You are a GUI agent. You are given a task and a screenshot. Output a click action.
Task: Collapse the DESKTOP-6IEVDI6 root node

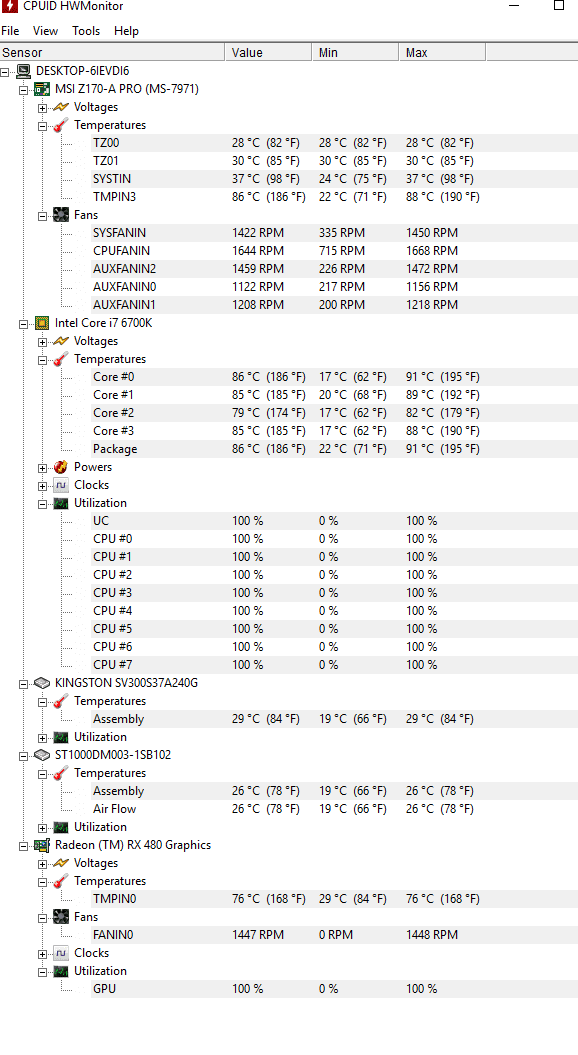point(5,71)
